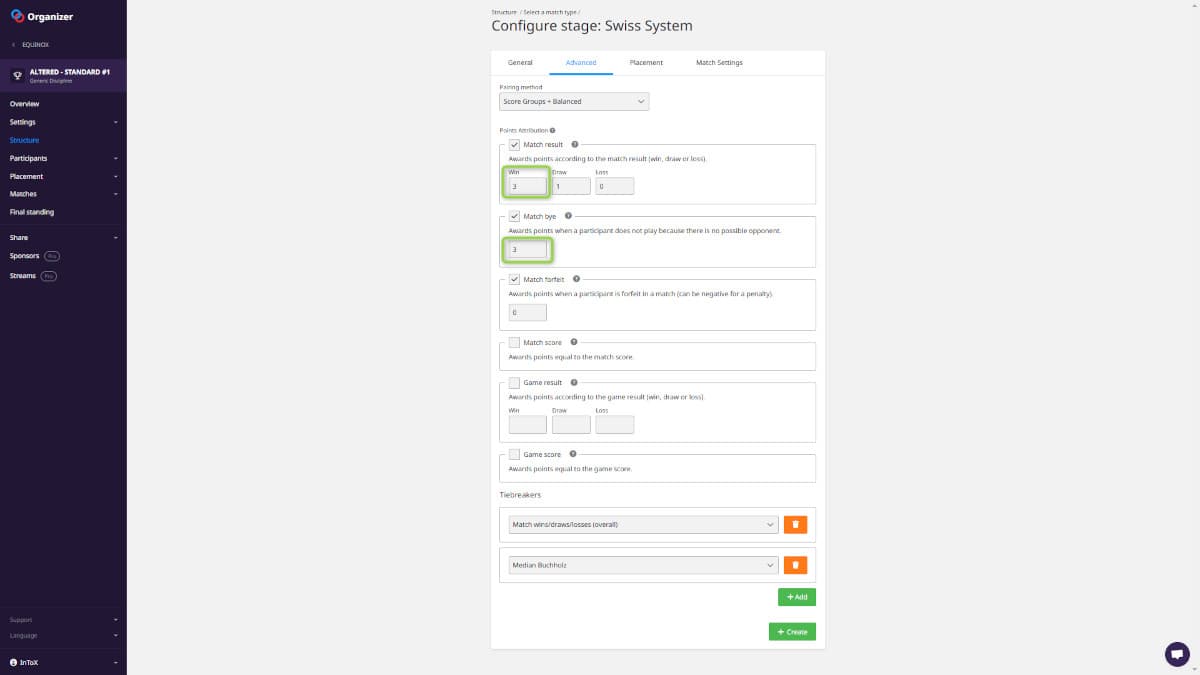
Task: Open the Match Settings tab
Action: coord(719,63)
